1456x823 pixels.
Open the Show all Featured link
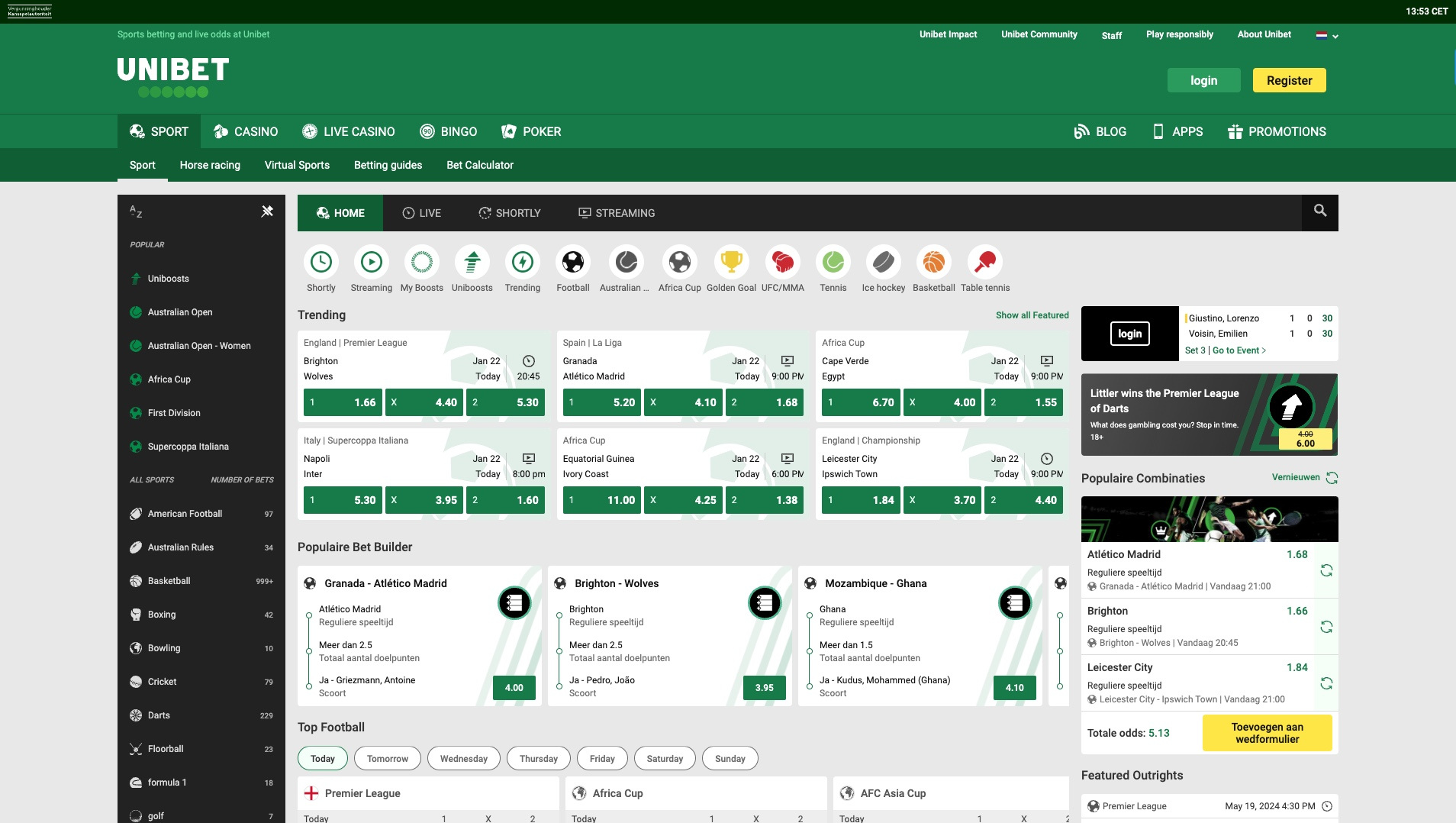click(x=1032, y=315)
